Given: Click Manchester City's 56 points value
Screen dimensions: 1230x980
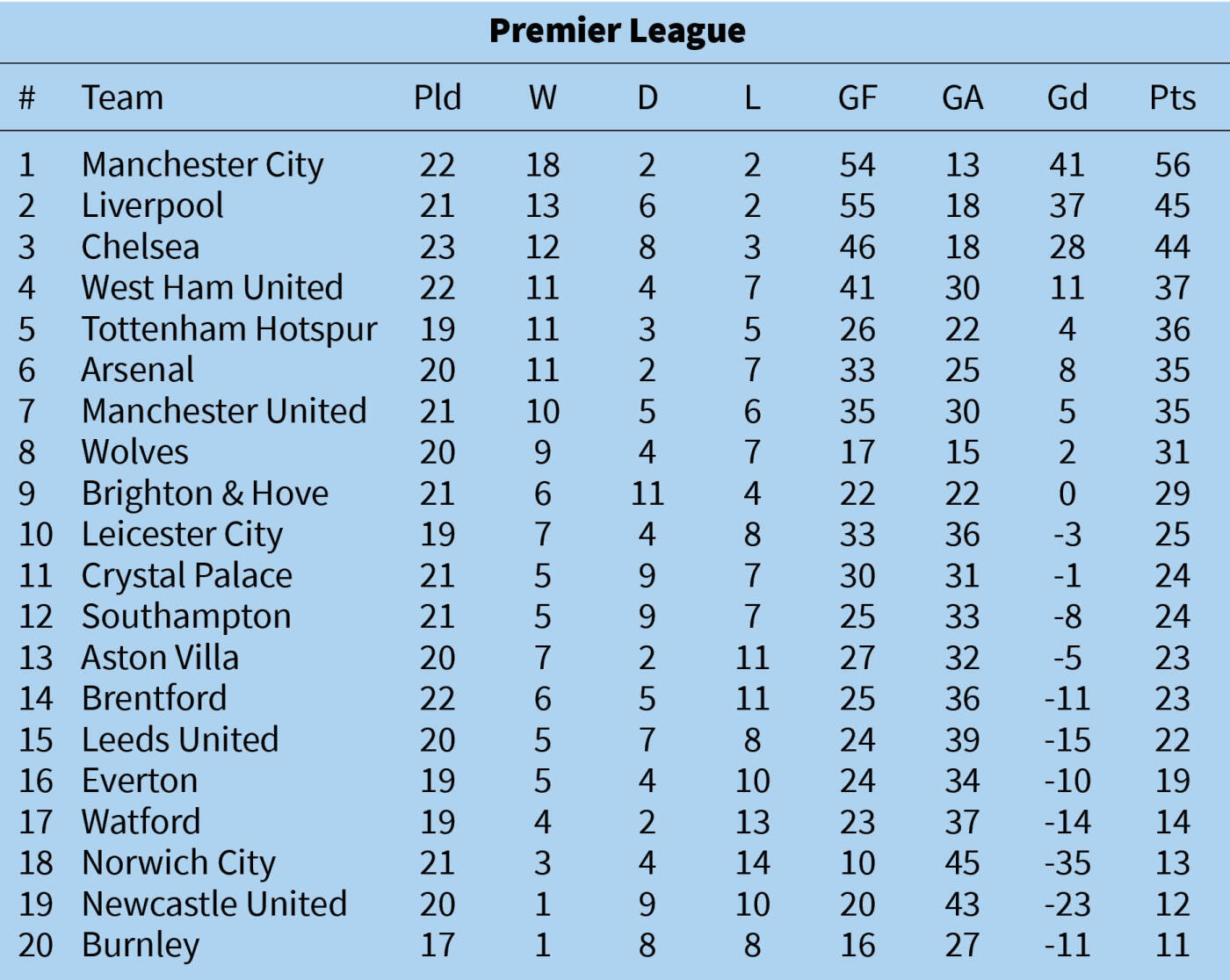Looking at the screenshot, I should pos(1172,165).
